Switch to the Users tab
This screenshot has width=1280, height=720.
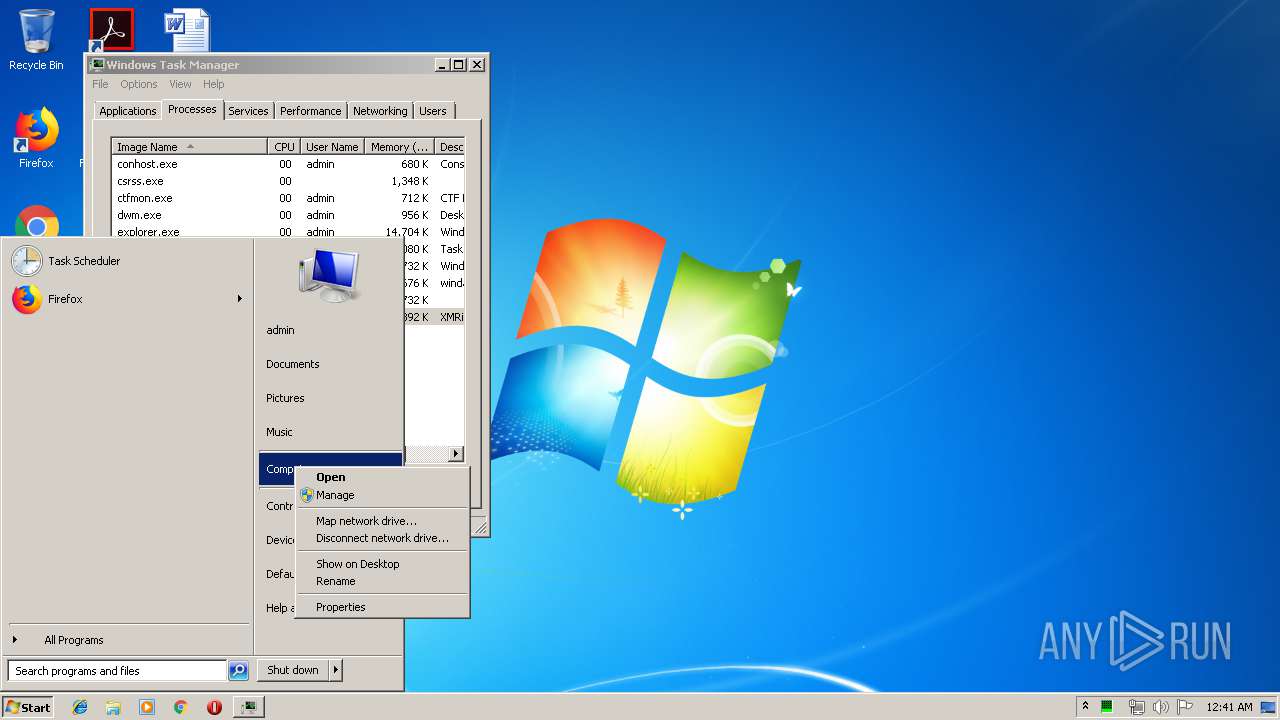[x=433, y=111]
